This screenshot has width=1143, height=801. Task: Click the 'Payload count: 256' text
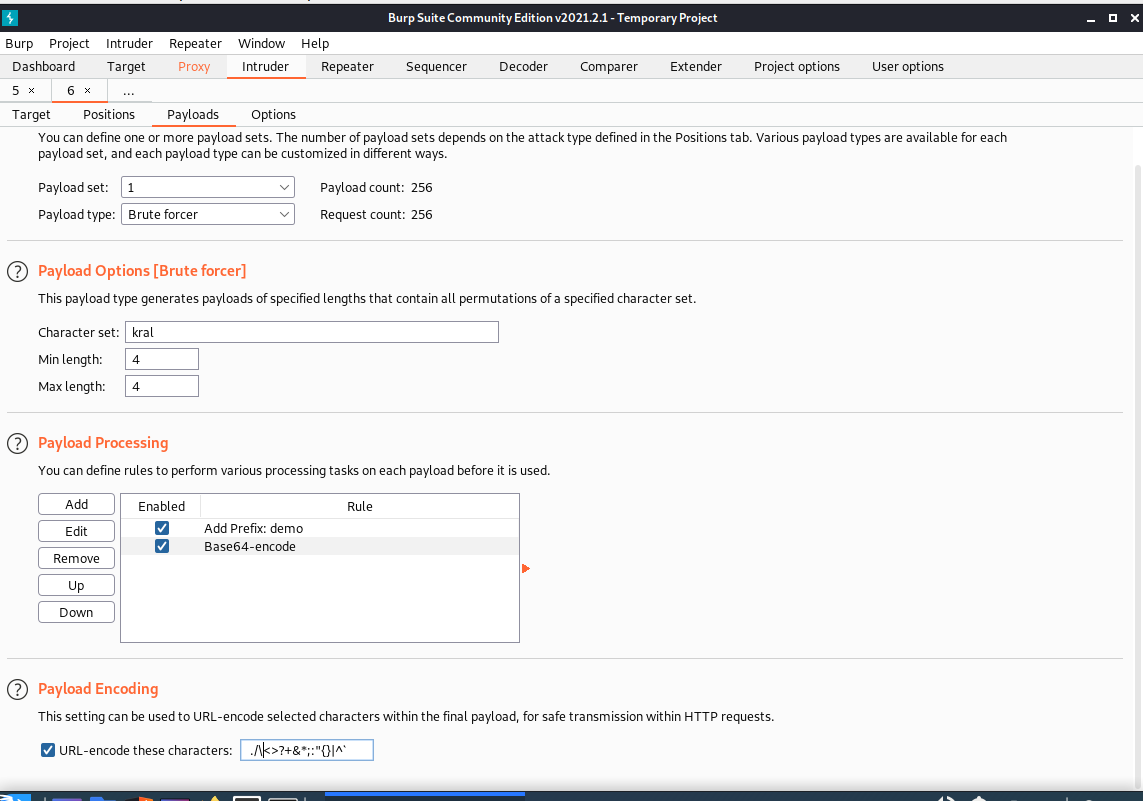tap(376, 187)
